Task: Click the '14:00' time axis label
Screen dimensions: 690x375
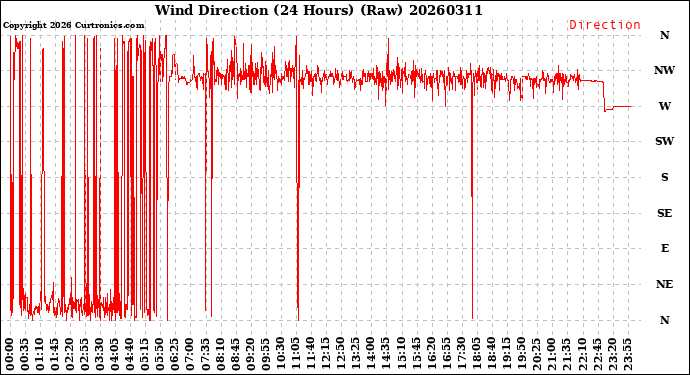Action: (x=371, y=355)
